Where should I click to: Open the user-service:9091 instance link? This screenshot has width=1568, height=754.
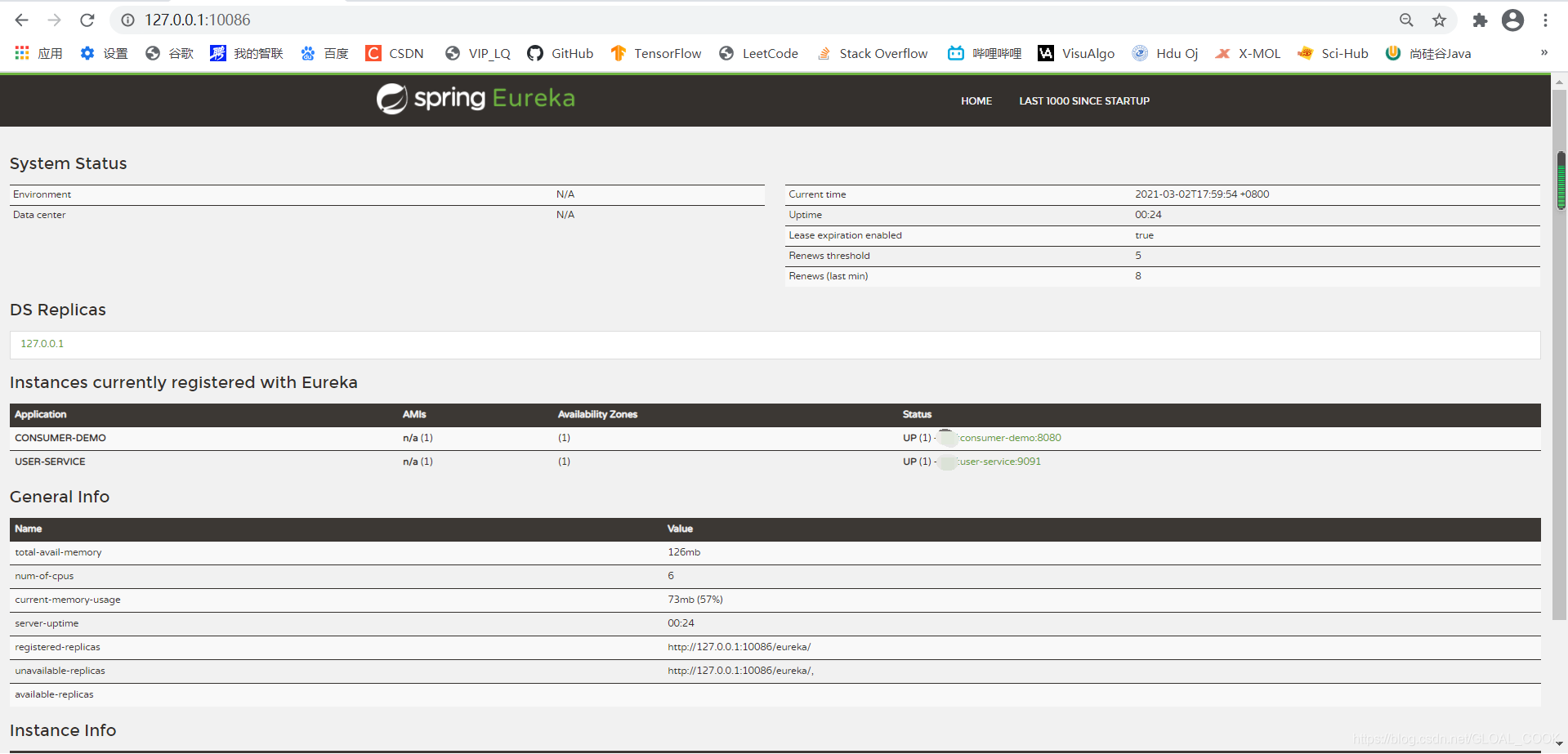click(x=1000, y=462)
